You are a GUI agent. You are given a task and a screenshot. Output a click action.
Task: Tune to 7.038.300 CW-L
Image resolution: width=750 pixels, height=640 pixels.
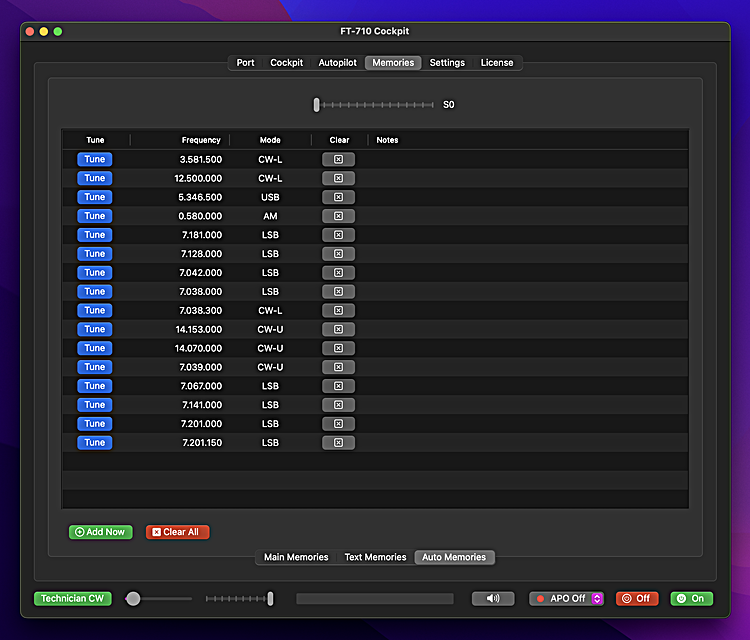[x=95, y=310]
